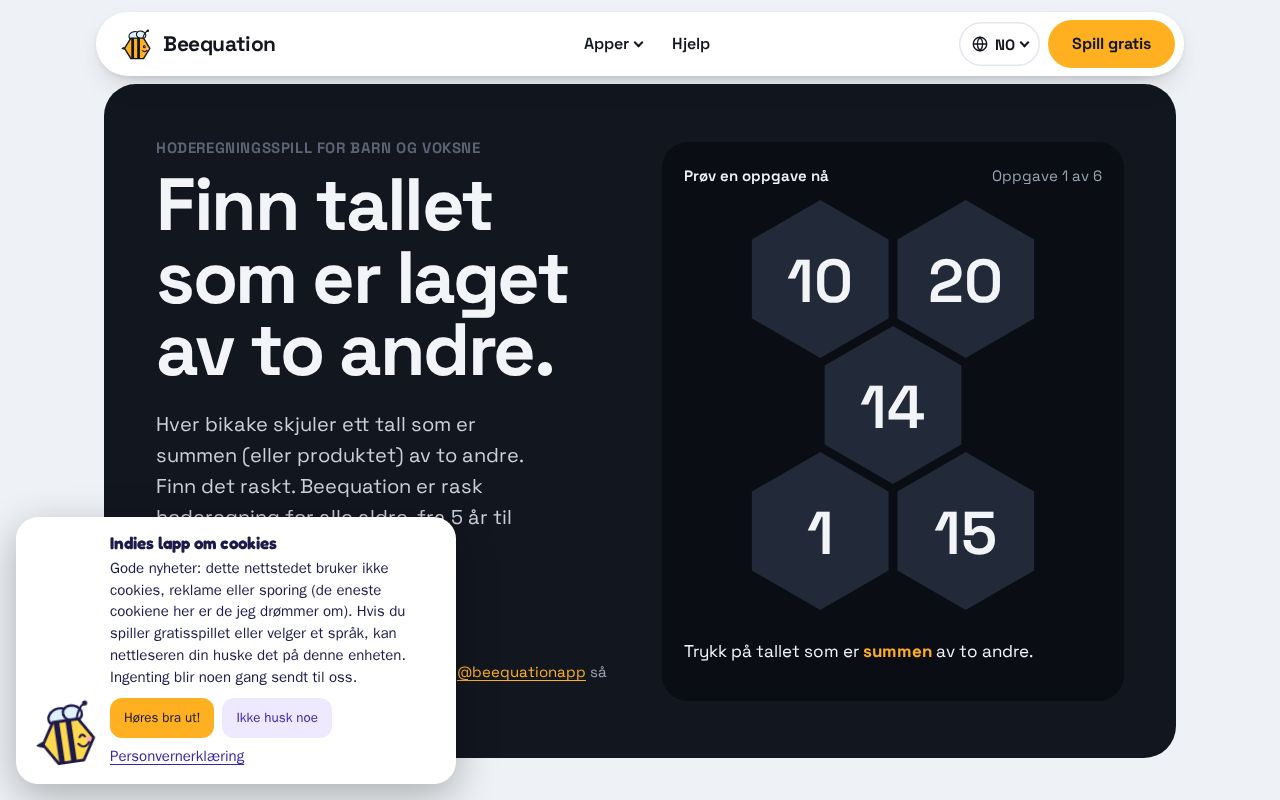Open the Personvernerklæring link

177,756
